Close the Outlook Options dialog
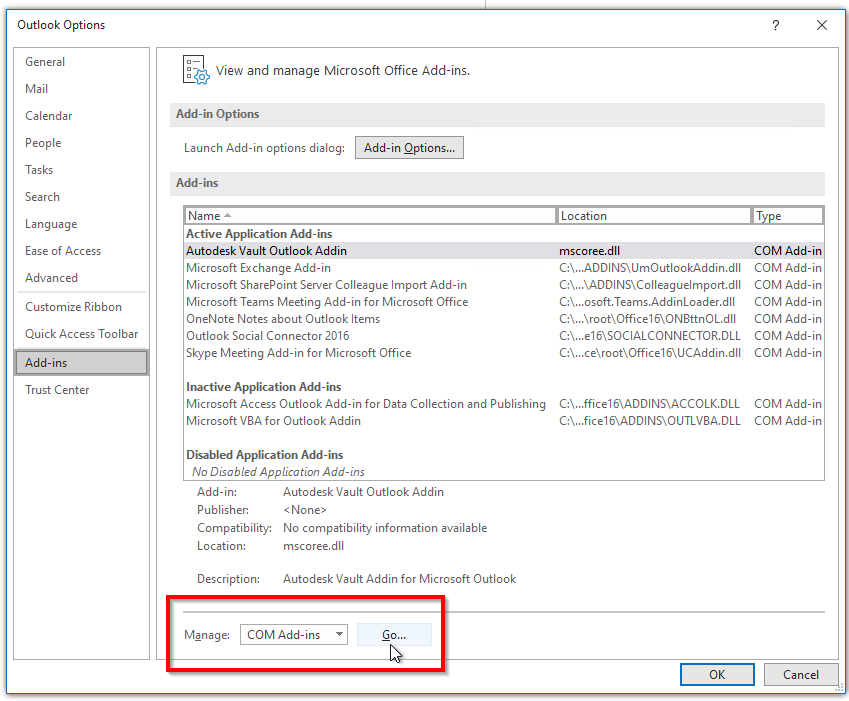 click(x=821, y=25)
